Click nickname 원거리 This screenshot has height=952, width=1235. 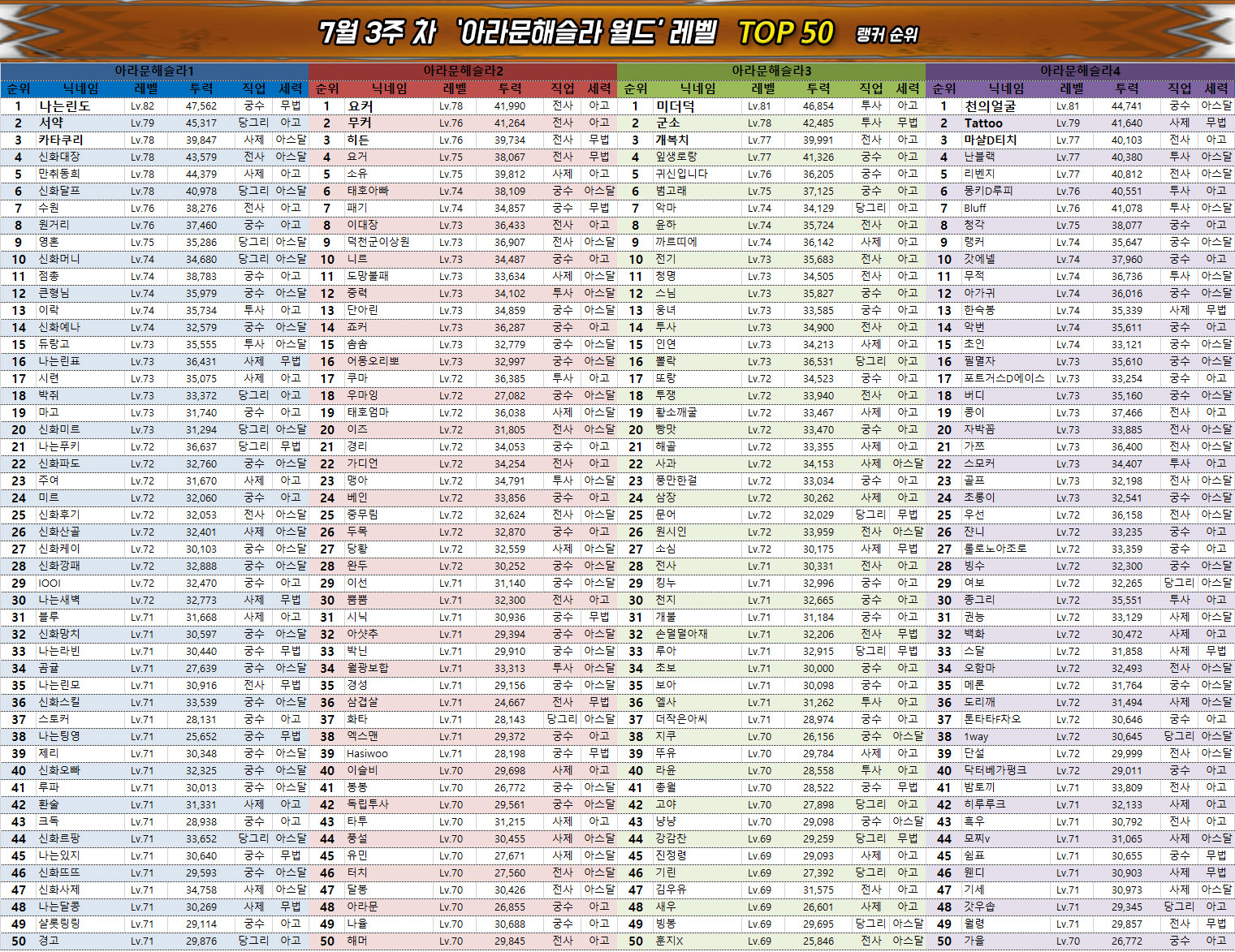tap(54, 225)
